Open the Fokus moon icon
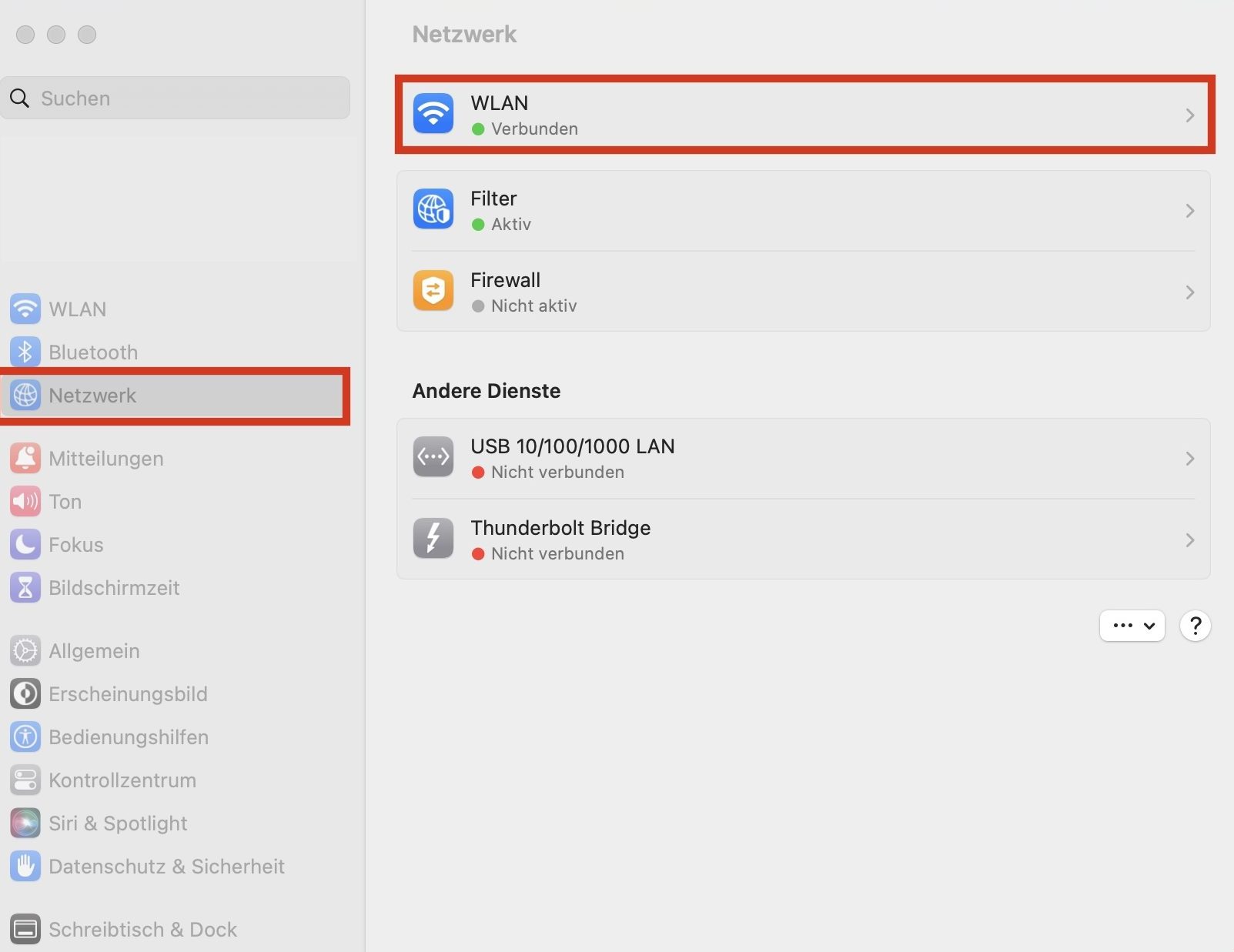 (x=25, y=544)
